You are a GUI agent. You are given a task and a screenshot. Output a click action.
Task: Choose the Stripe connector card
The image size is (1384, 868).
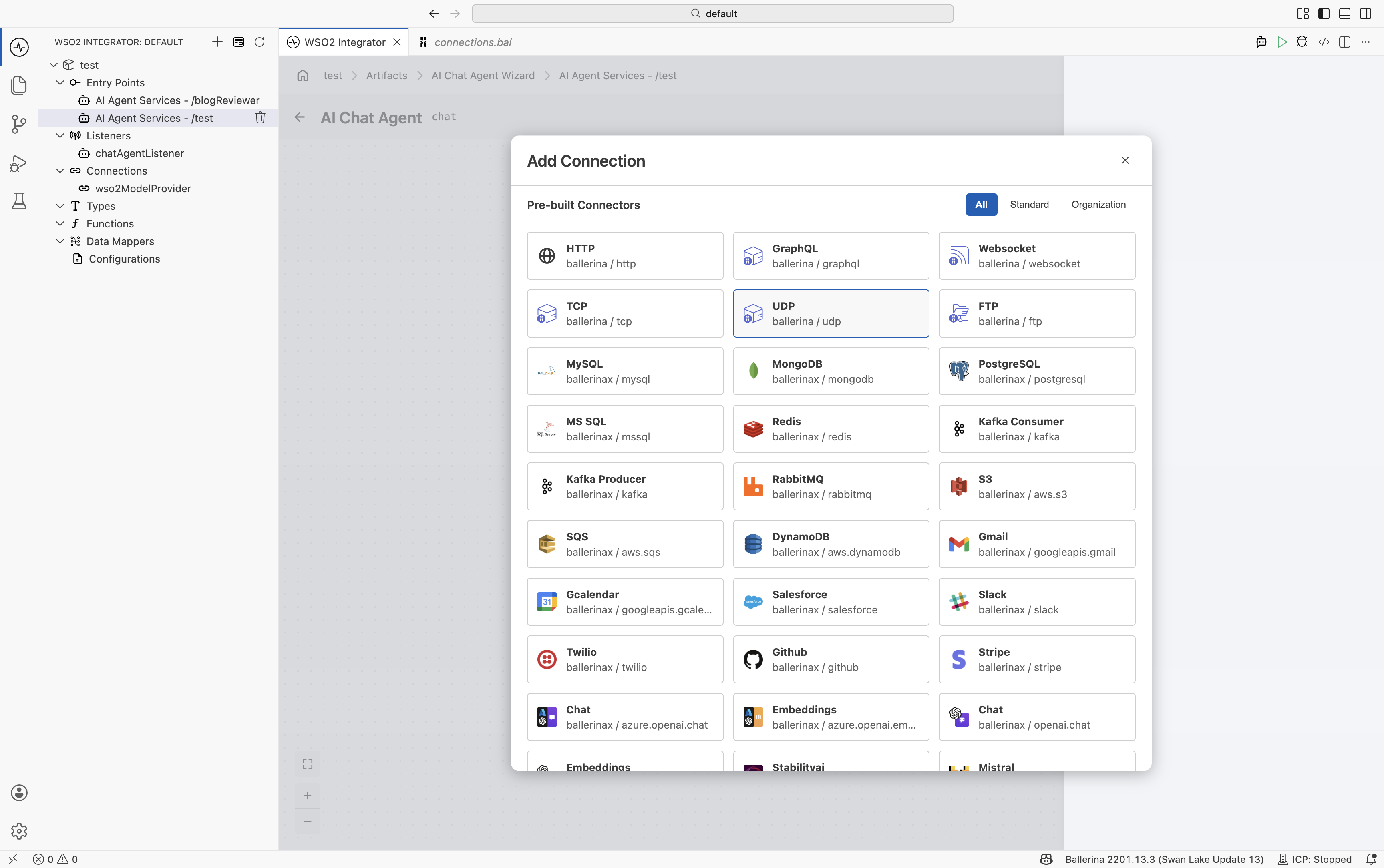1037,660
